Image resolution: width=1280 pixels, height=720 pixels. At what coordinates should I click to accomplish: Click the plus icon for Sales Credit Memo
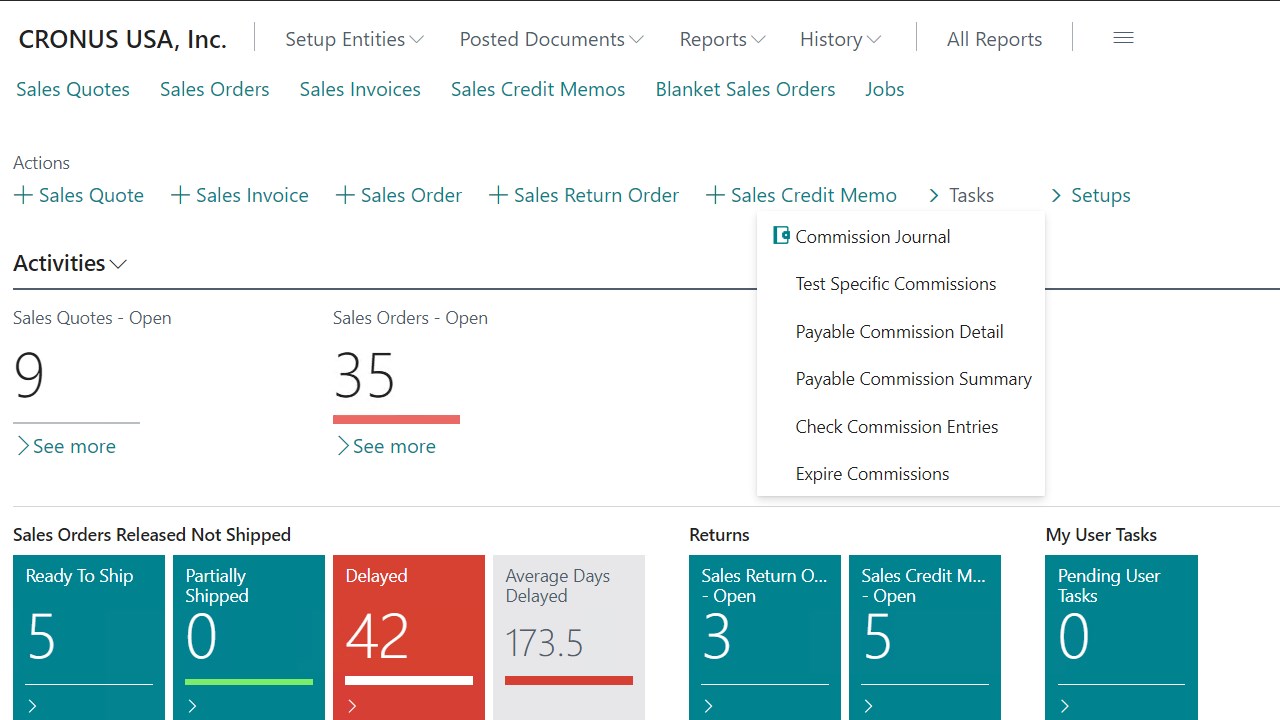point(715,195)
